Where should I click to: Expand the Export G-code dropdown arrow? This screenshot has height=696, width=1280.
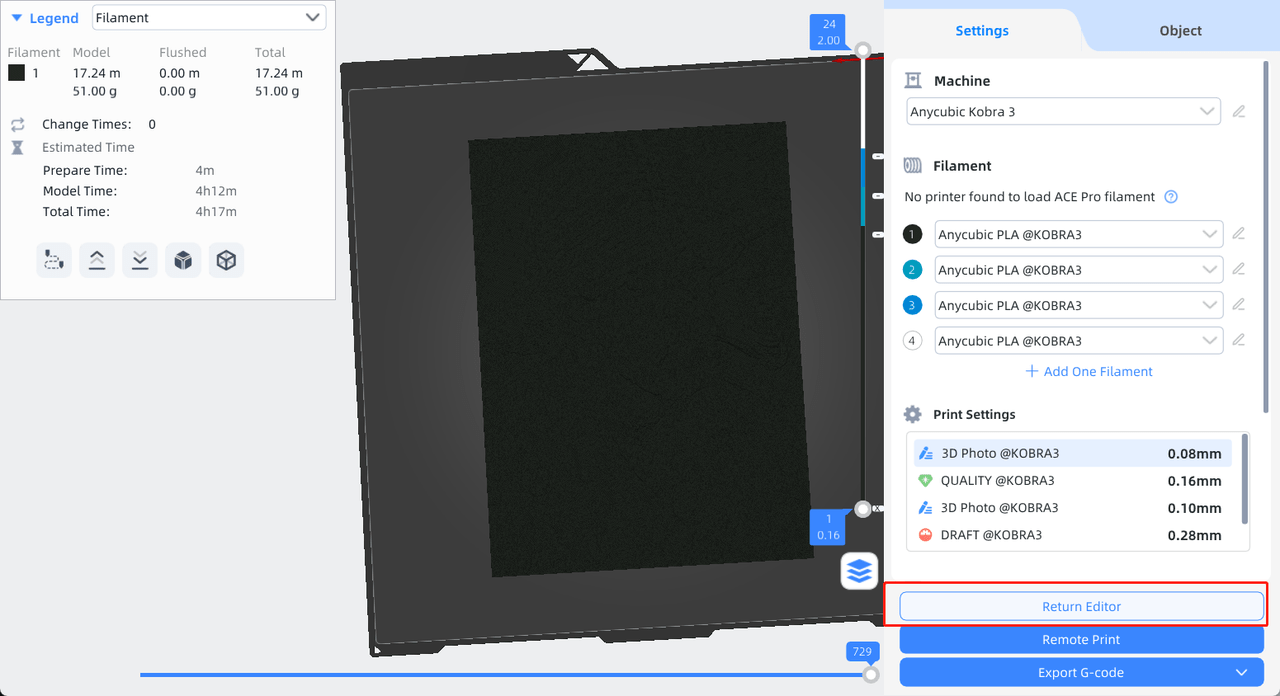(x=1241, y=672)
